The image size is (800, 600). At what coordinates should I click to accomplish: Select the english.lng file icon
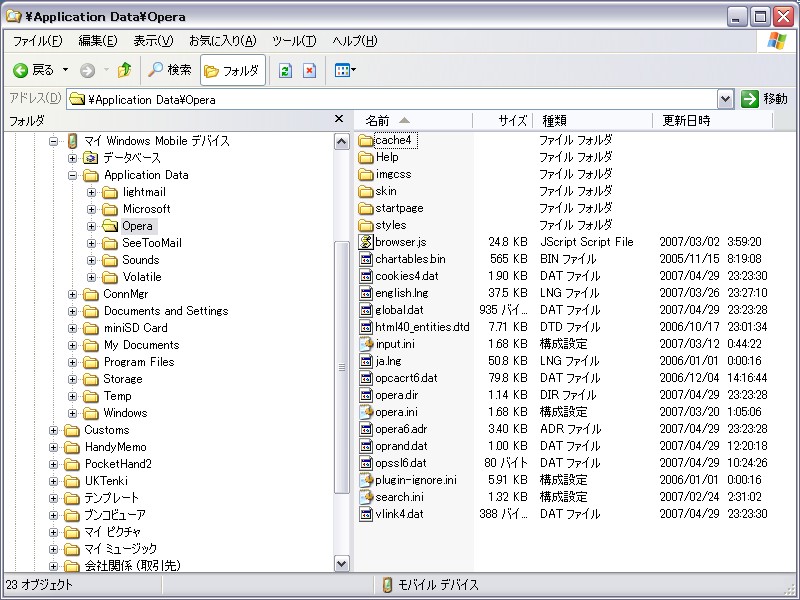[x=366, y=293]
